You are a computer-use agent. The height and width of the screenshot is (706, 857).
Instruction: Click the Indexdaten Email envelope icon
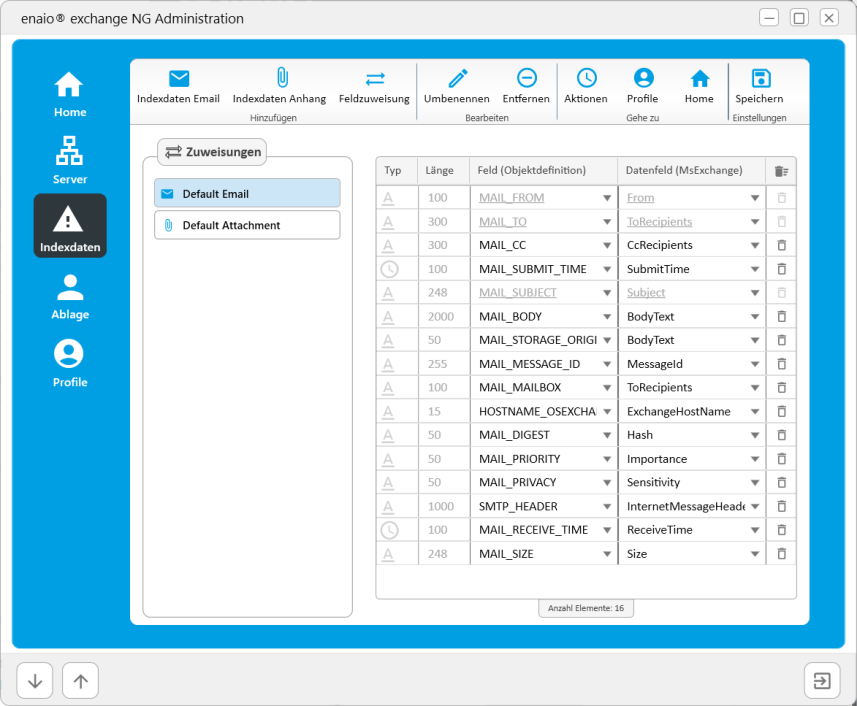pyautogui.click(x=179, y=79)
